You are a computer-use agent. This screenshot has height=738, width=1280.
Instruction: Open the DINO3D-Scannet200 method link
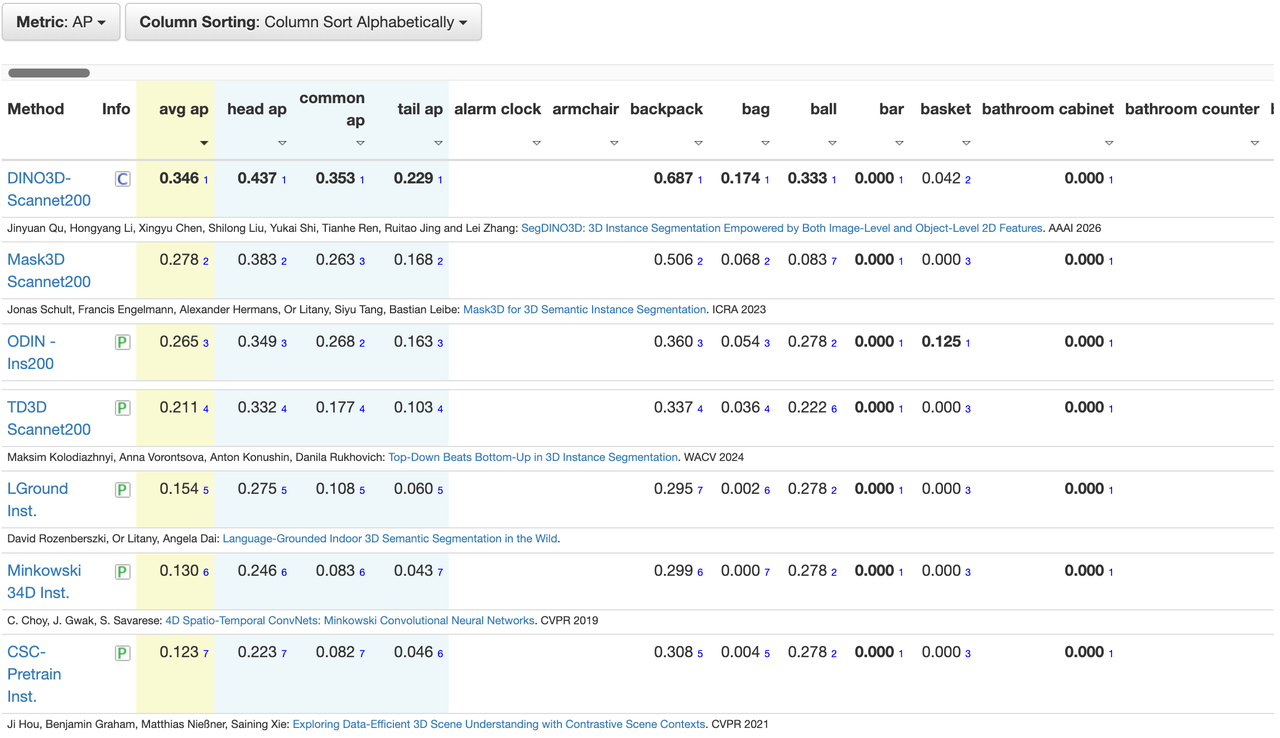[48, 189]
